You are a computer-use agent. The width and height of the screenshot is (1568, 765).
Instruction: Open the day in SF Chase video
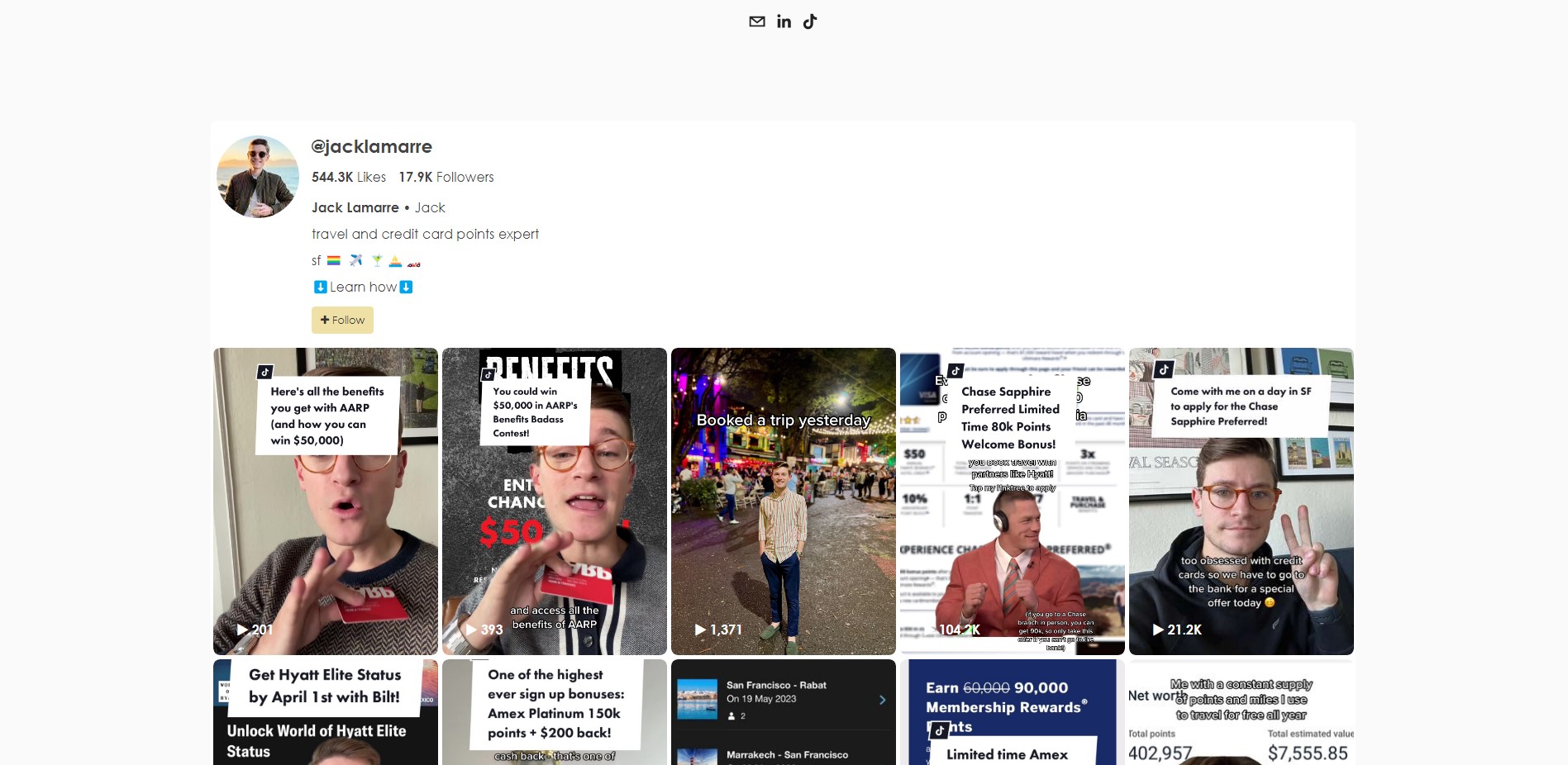pos(1242,501)
